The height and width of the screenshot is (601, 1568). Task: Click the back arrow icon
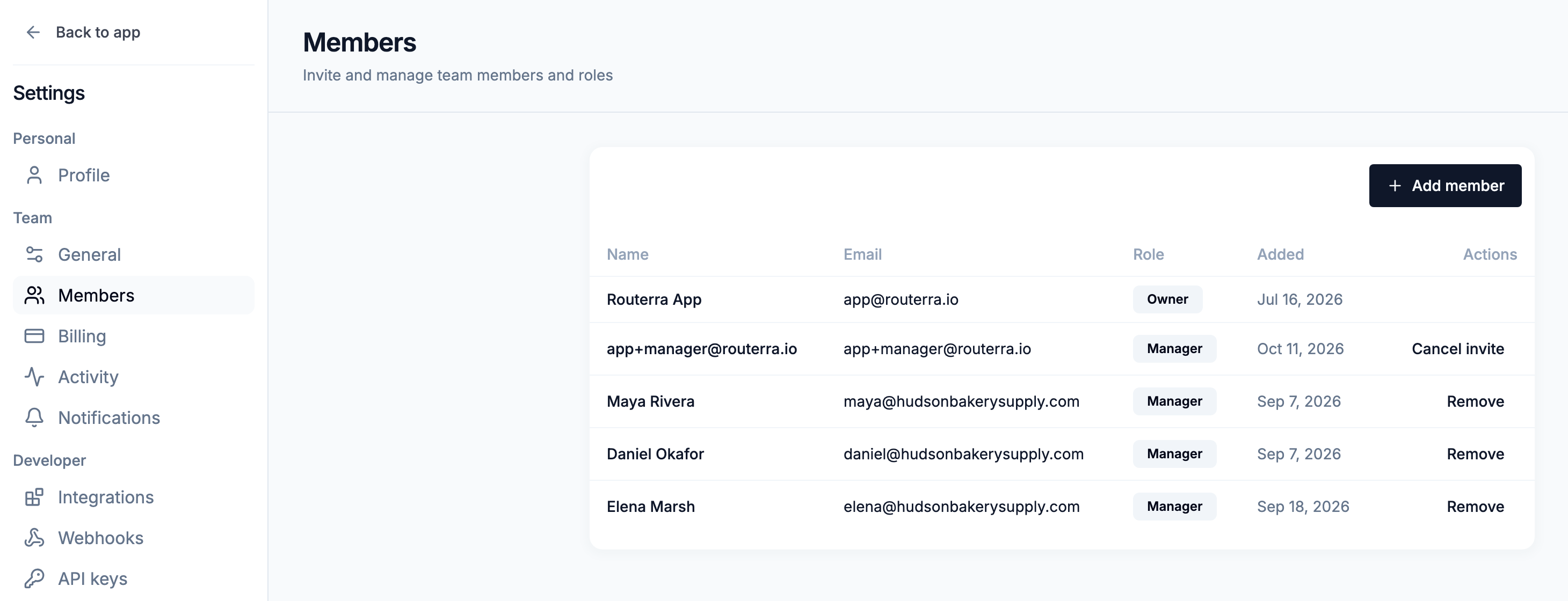(x=33, y=32)
